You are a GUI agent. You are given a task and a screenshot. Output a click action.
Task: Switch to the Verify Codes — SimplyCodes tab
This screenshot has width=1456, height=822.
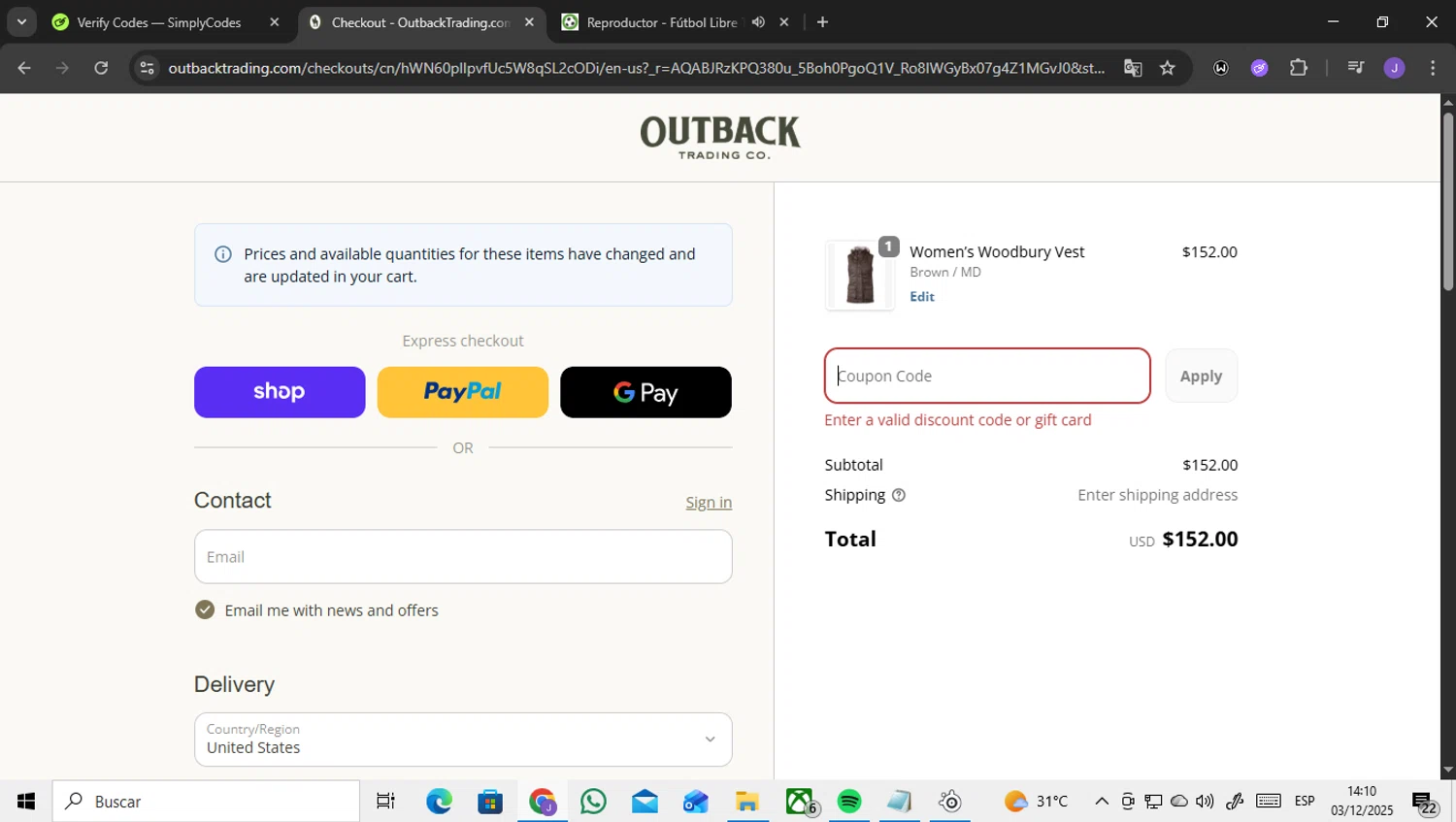(158, 22)
